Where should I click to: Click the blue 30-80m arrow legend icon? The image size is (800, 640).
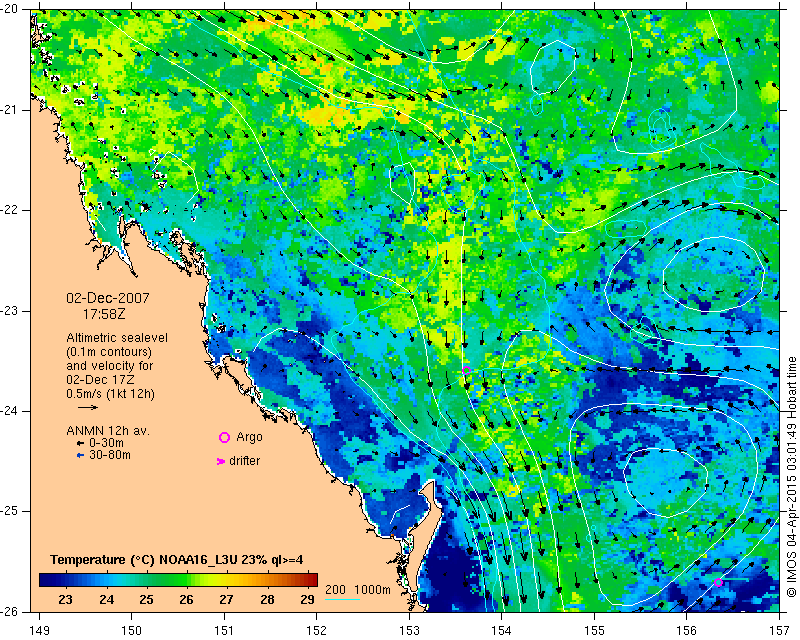click(x=80, y=455)
